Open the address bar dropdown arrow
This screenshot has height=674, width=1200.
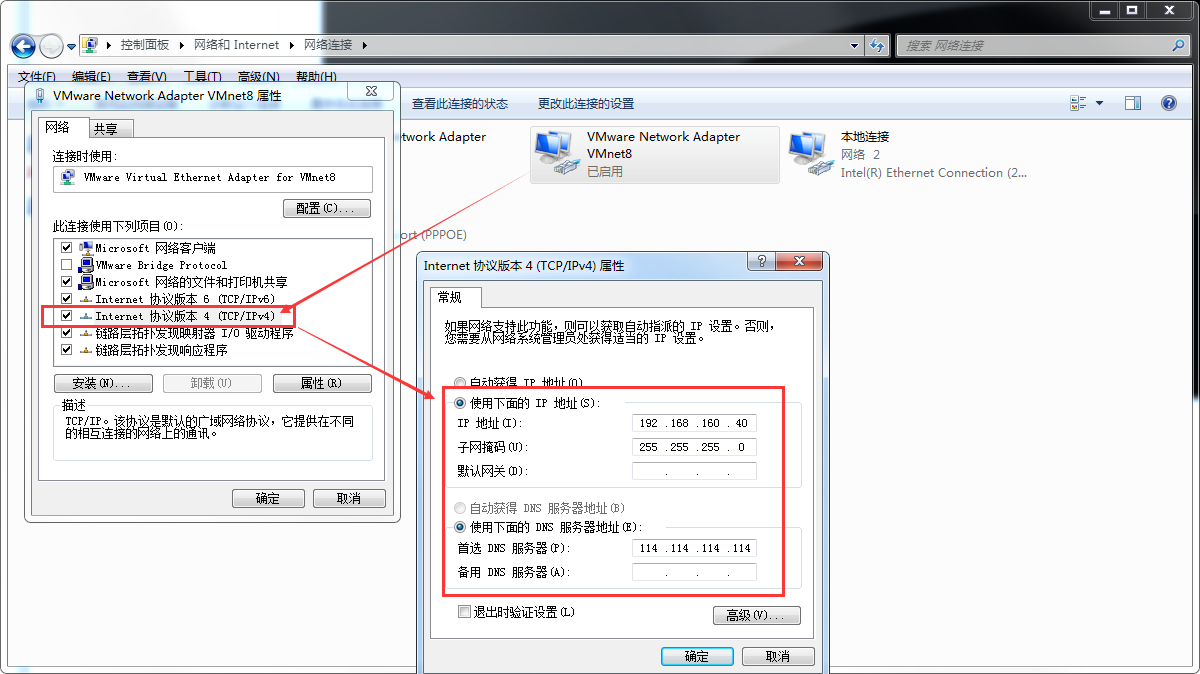(853, 46)
